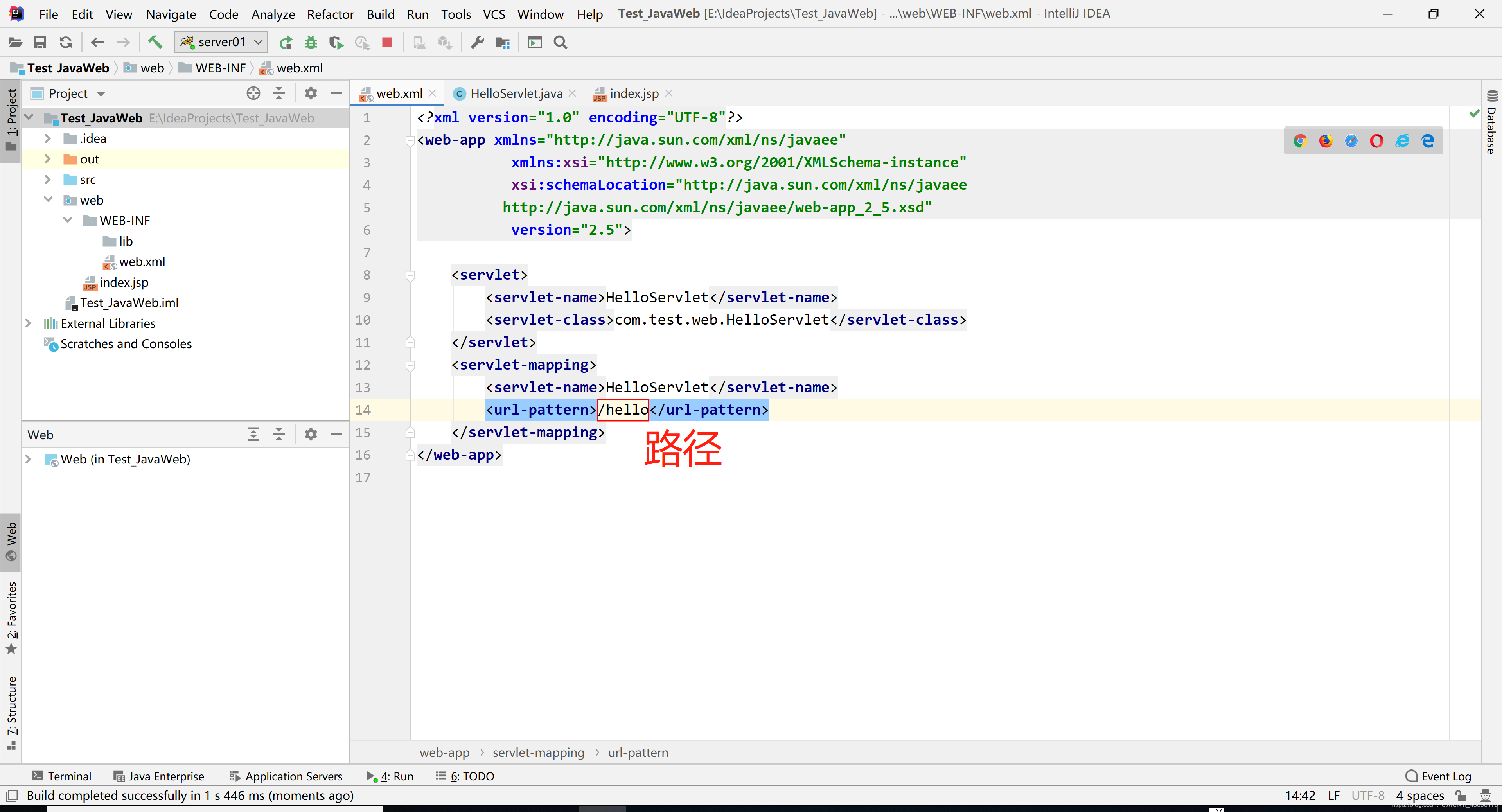
Task: Open Application Servers tool window
Action: 286,776
